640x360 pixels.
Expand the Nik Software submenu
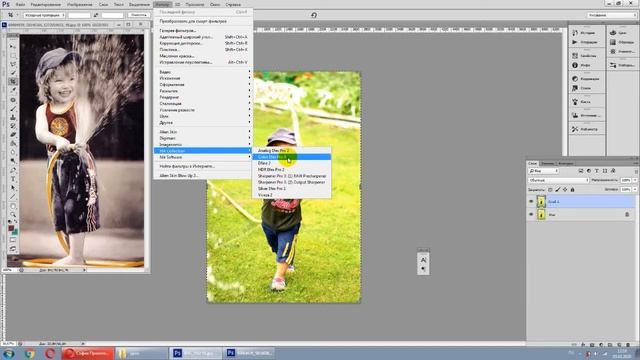[203, 157]
